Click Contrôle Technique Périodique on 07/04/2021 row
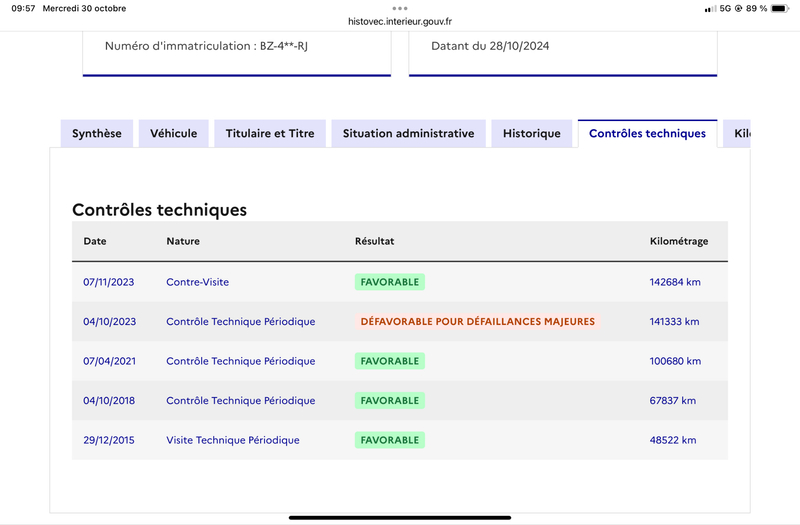The width and height of the screenshot is (800, 525). tap(241, 361)
